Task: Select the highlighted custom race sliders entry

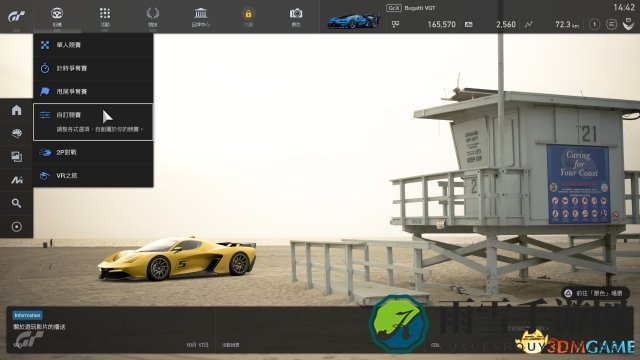Action: tap(93, 122)
